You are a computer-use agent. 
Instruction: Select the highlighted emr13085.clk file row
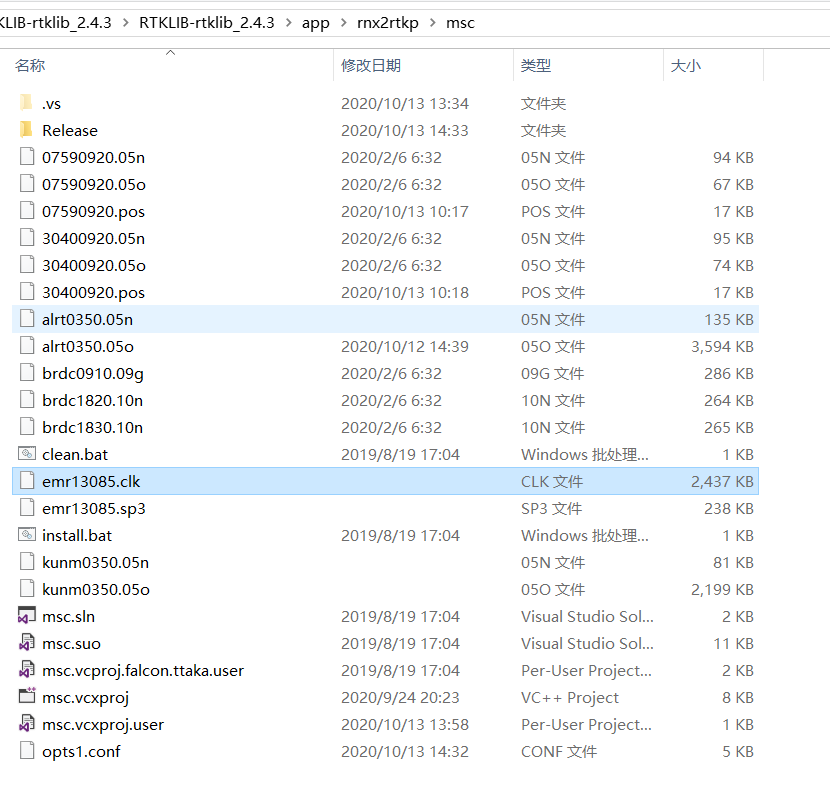click(x=88, y=481)
